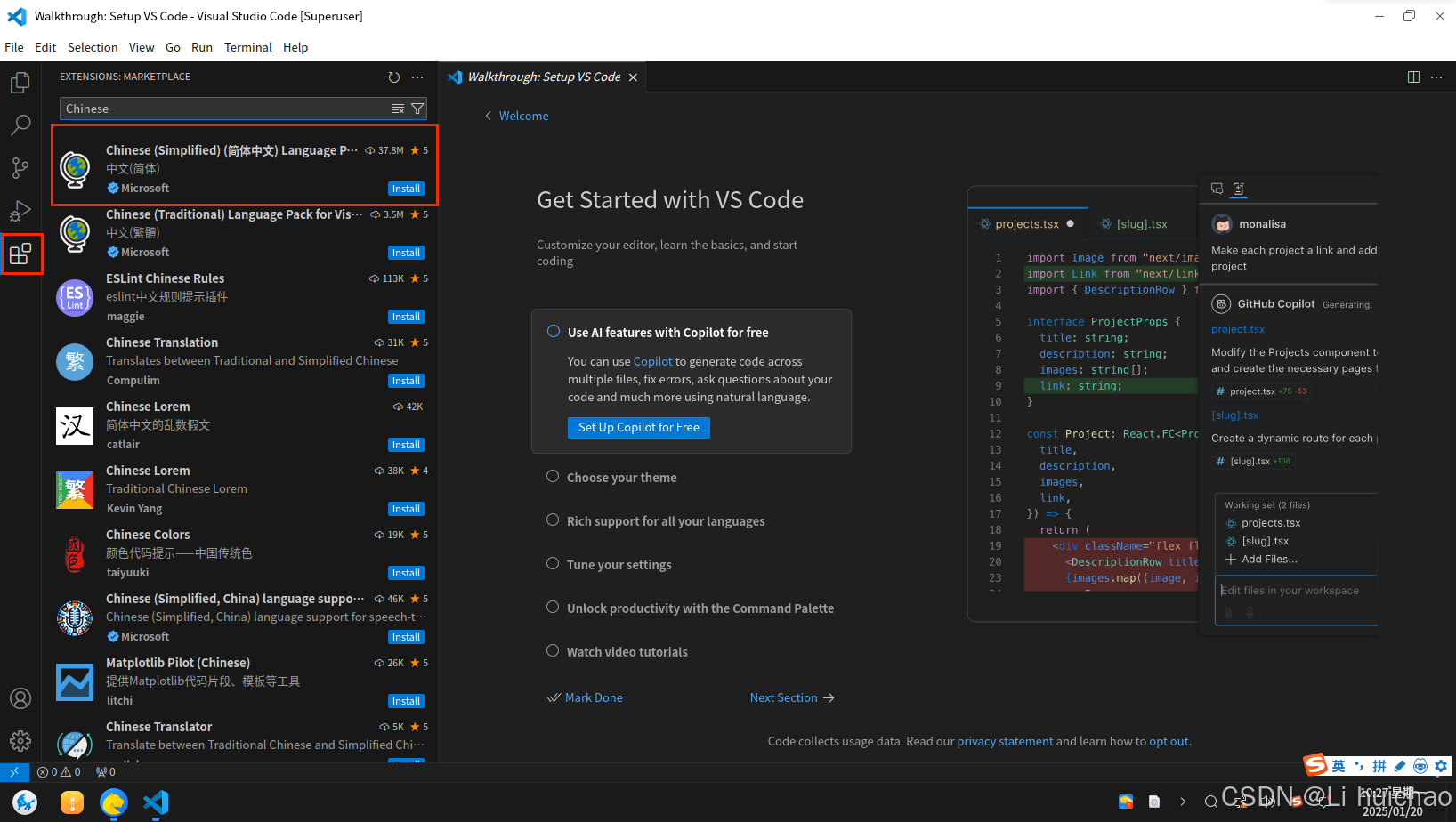Image resolution: width=1456 pixels, height=822 pixels.
Task: Open the Search view in activity bar
Action: [x=20, y=125]
